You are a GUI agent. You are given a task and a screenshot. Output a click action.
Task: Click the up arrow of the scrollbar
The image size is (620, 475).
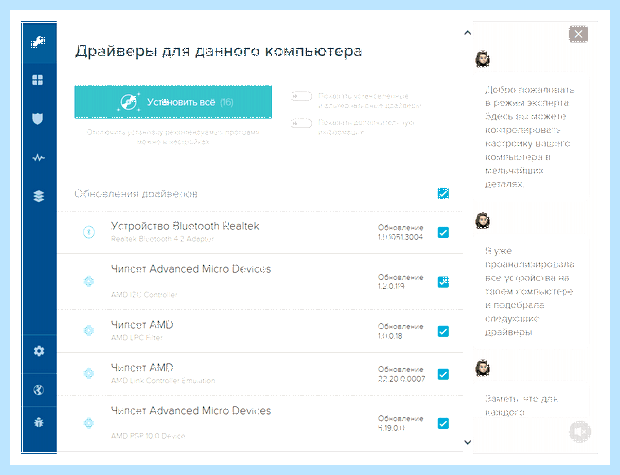pyautogui.click(x=467, y=32)
